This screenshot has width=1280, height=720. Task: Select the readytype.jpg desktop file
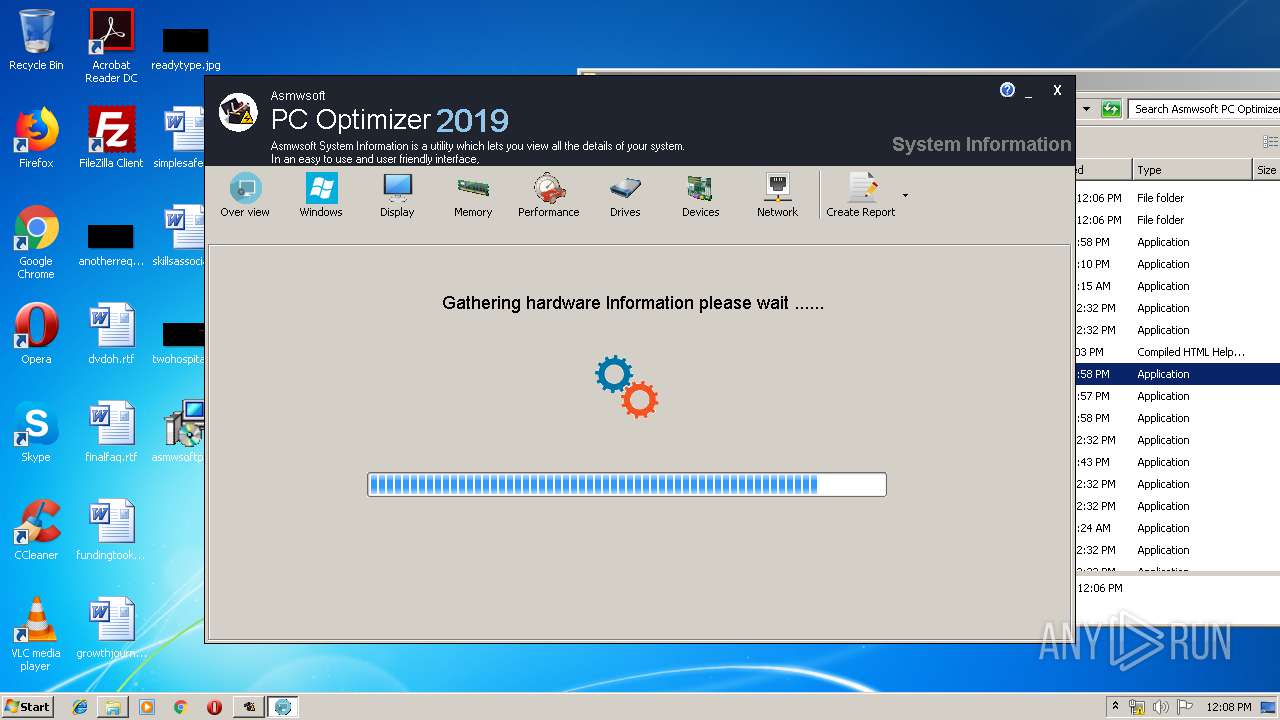click(x=186, y=48)
